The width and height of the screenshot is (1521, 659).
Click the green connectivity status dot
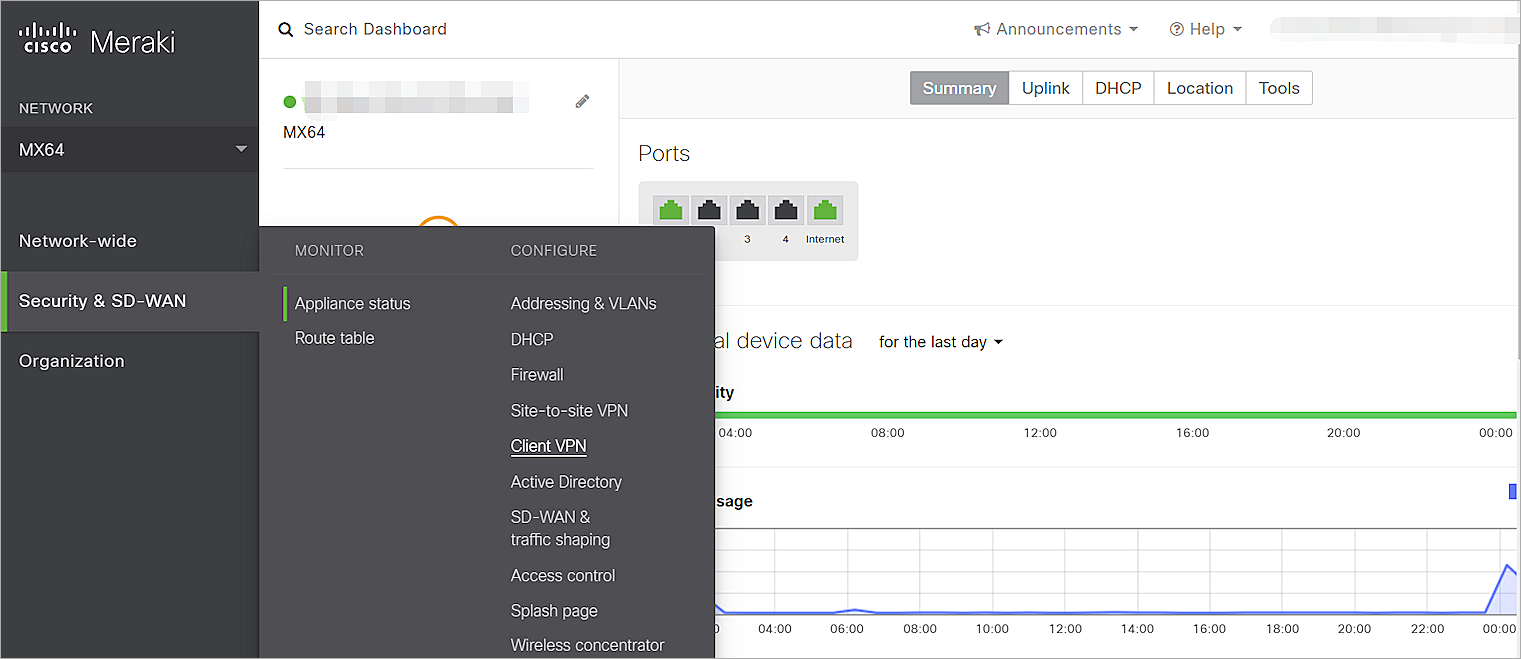point(290,100)
